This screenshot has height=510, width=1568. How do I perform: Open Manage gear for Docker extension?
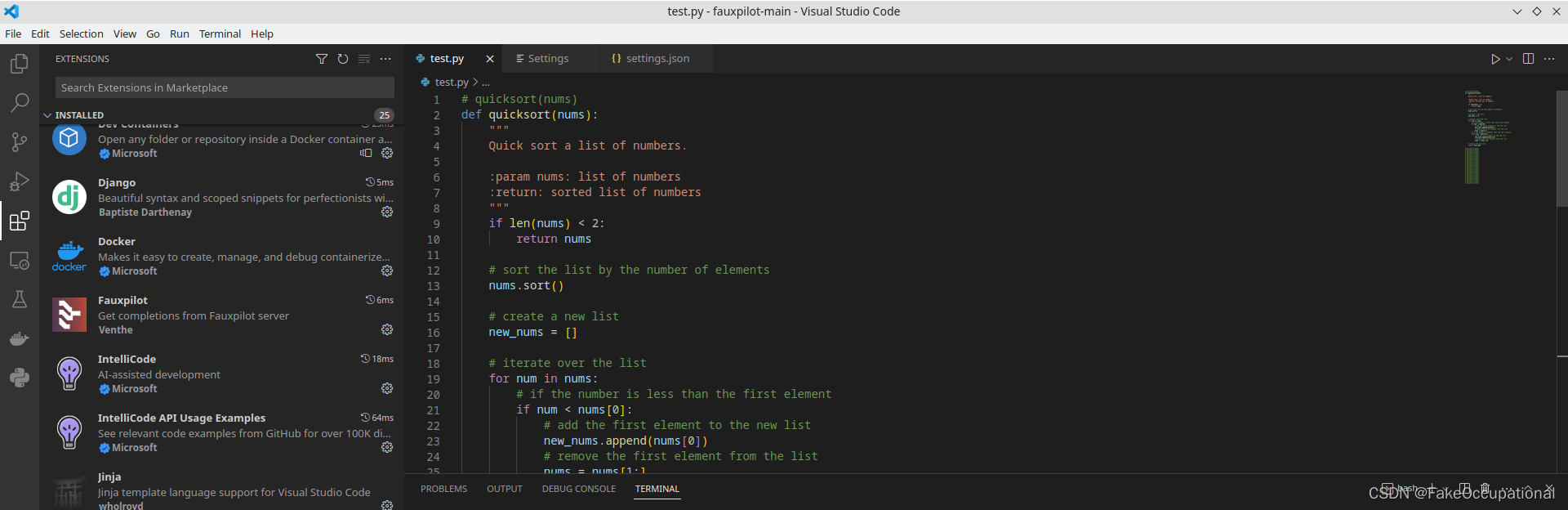point(387,271)
